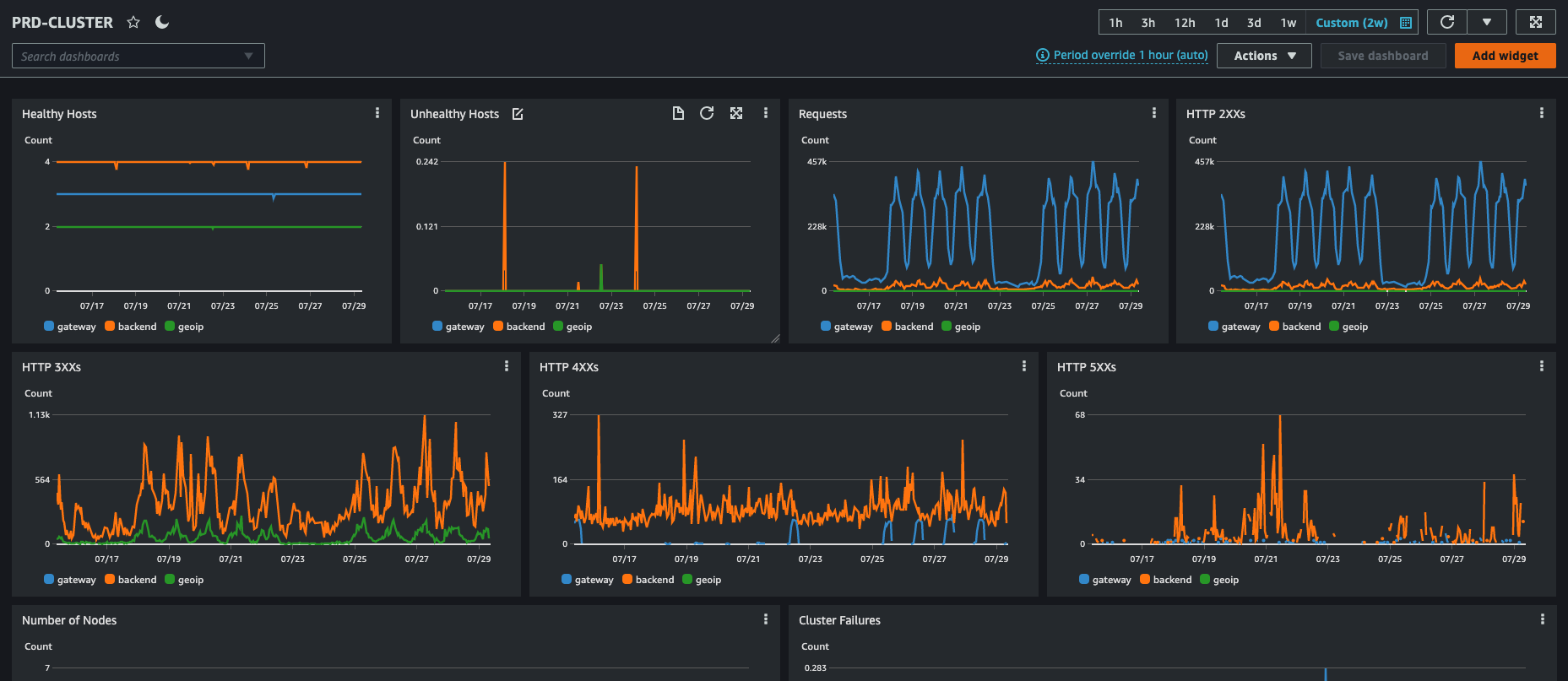Open Number of Nodes widget options menu

pos(766,619)
